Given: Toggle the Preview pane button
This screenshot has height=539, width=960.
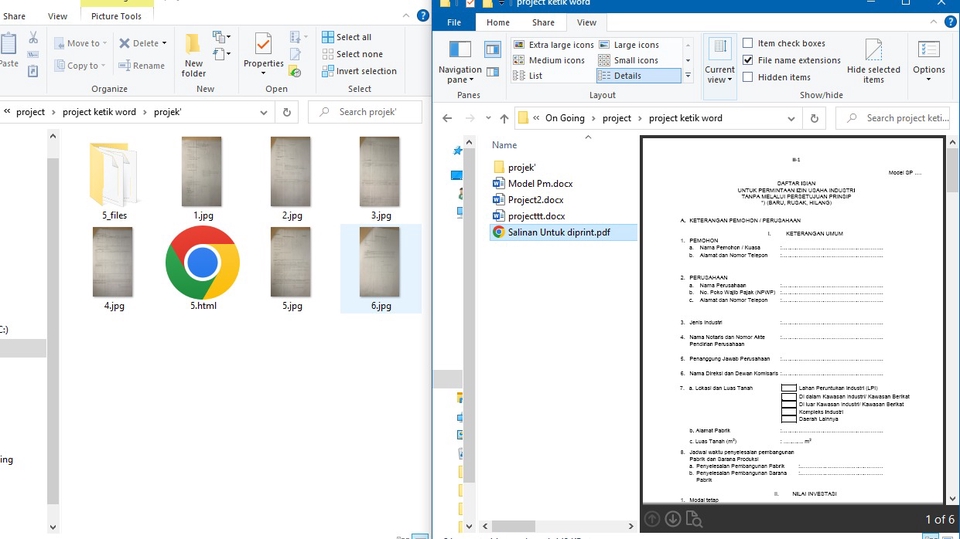Looking at the screenshot, I should pos(492,48).
